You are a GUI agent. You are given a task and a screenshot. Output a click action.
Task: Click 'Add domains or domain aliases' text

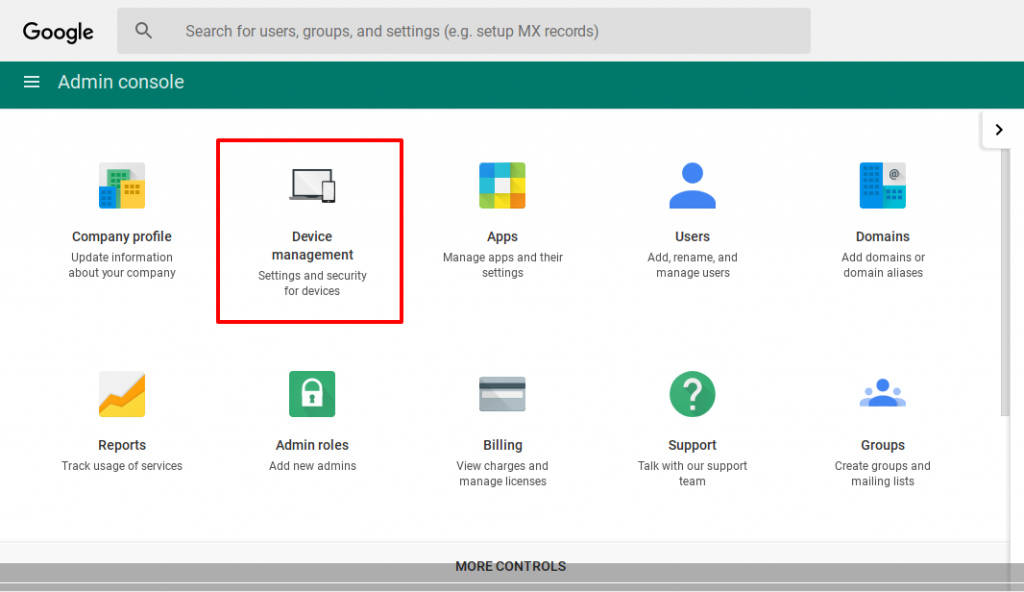883,265
